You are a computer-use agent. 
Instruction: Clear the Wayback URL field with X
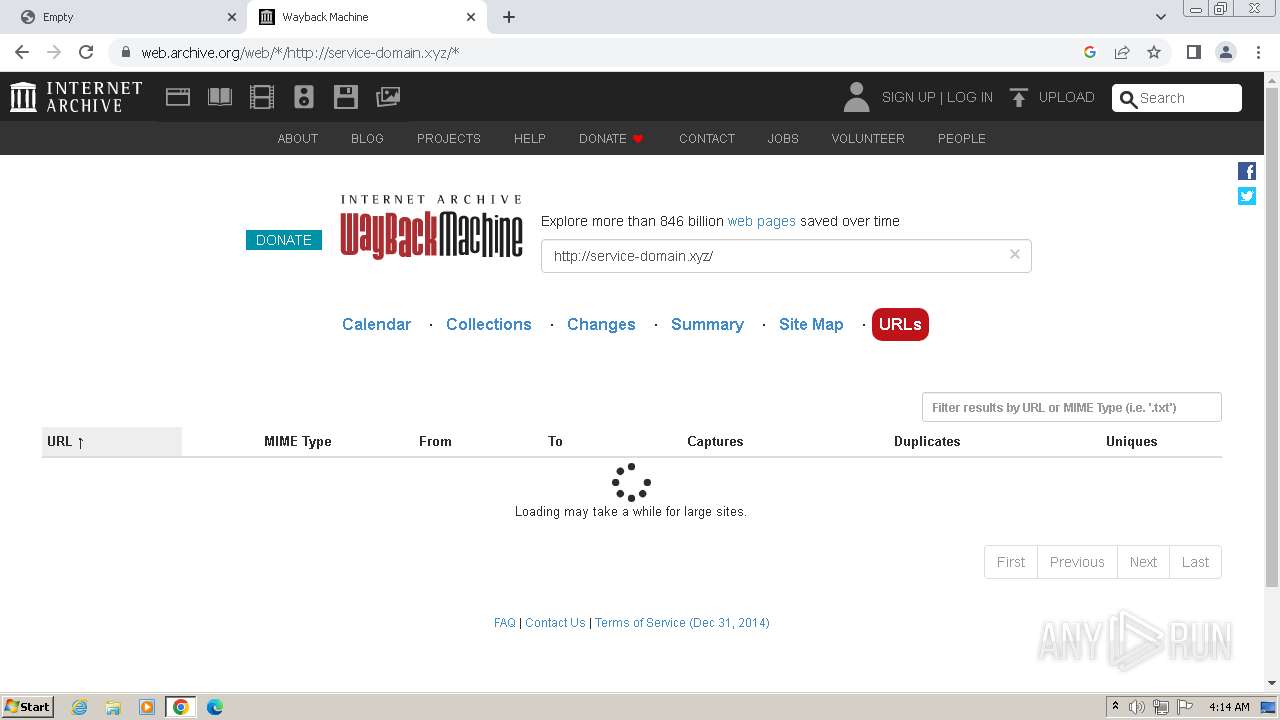click(x=1015, y=255)
